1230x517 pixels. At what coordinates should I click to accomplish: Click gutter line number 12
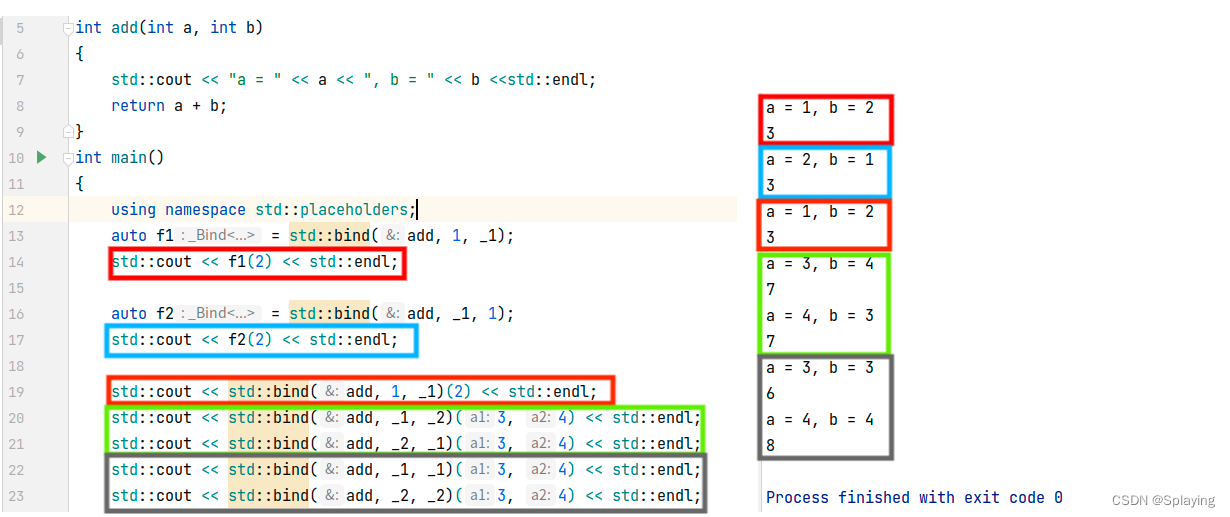pos(16,210)
